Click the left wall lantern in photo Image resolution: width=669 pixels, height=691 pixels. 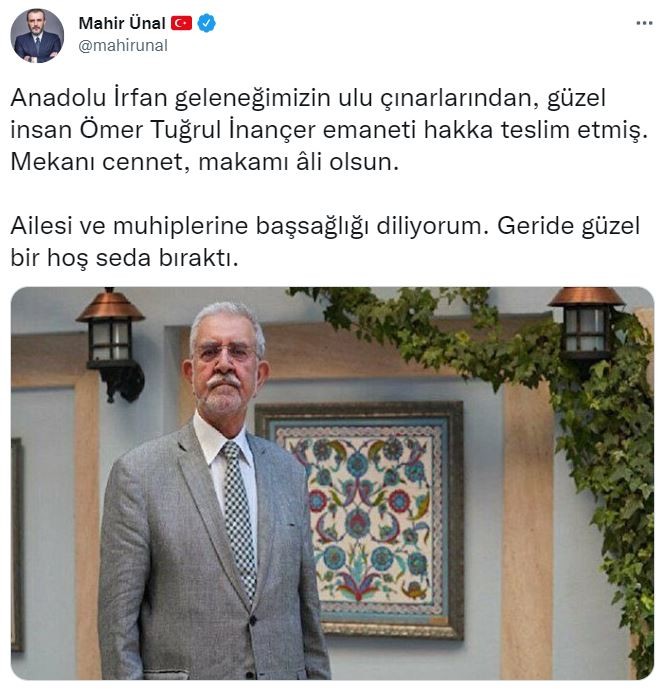tap(111, 344)
